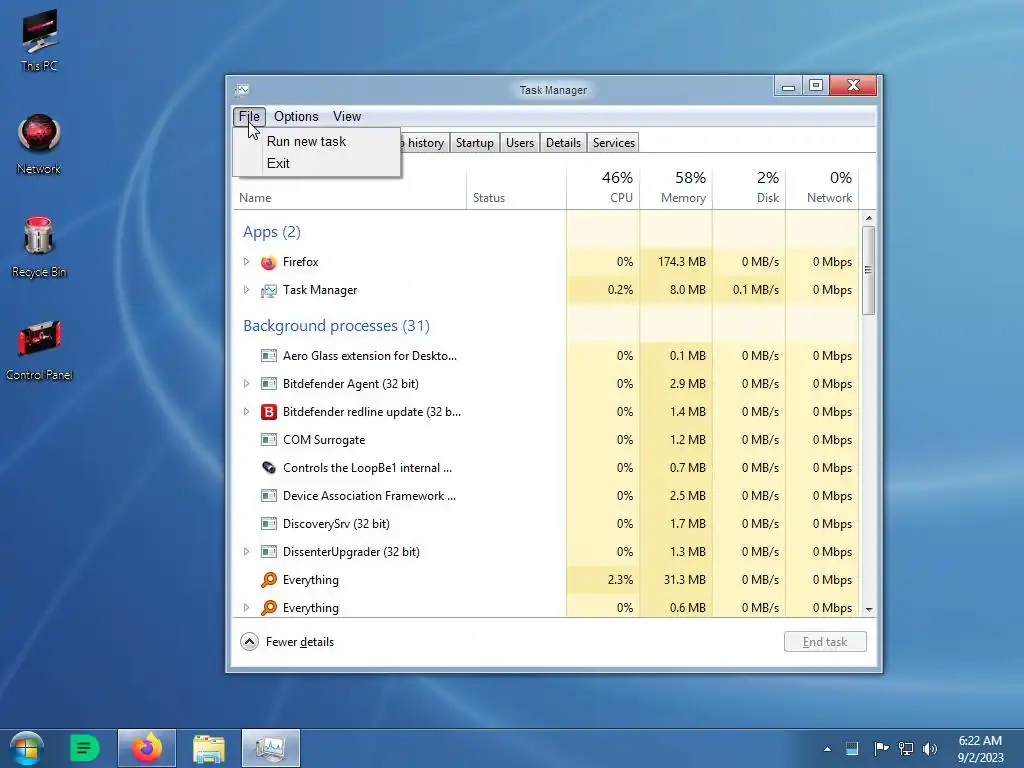
Task: Collapse with Fewer details arrow
Action: pyautogui.click(x=249, y=642)
